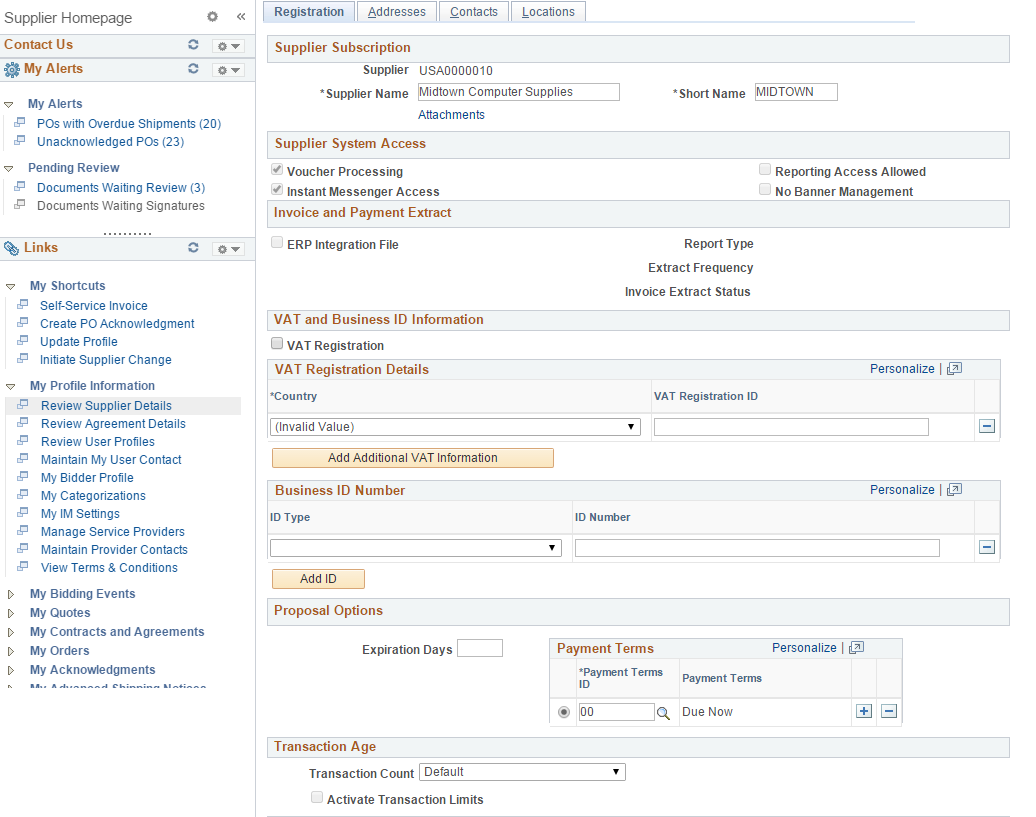Check the VAT Registration box

coord(277,343)
